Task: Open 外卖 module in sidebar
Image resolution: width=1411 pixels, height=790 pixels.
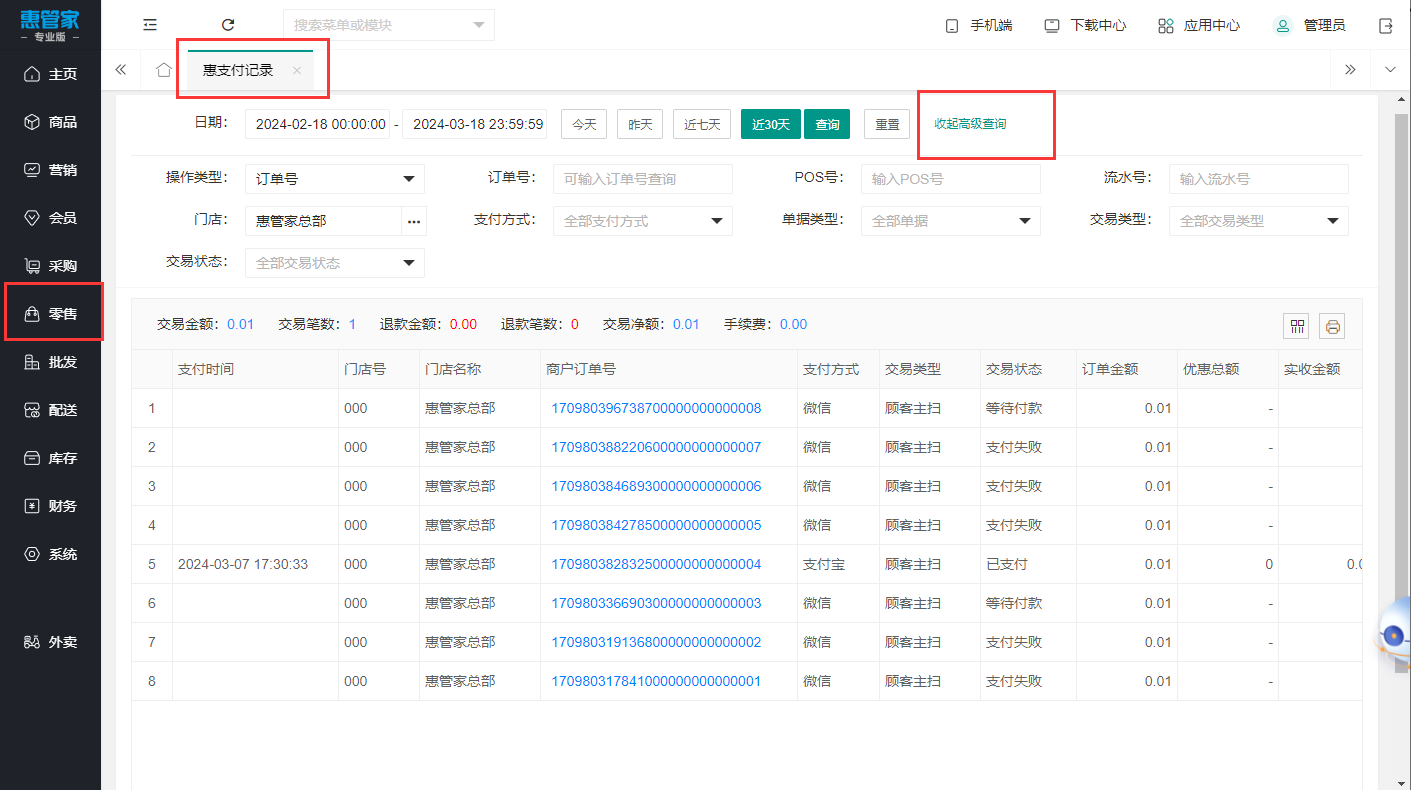Action: coord(51,642)
